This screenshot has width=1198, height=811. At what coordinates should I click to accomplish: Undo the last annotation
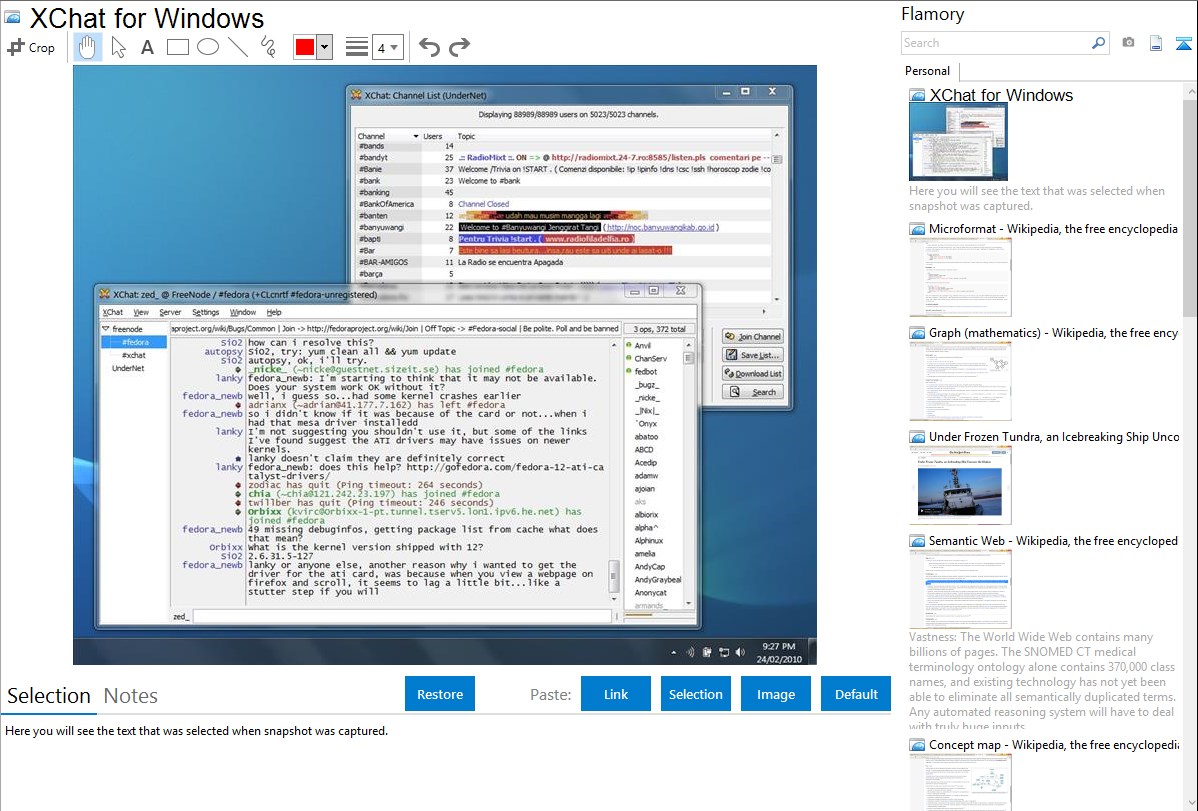(429, 47)
